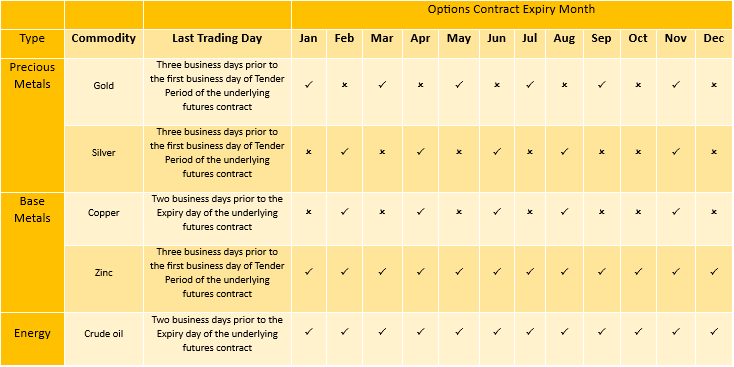The width and height of the screenshot is (734, 367).
Task: Click the Gold February cross mark
Action: (x=345, y=85)
